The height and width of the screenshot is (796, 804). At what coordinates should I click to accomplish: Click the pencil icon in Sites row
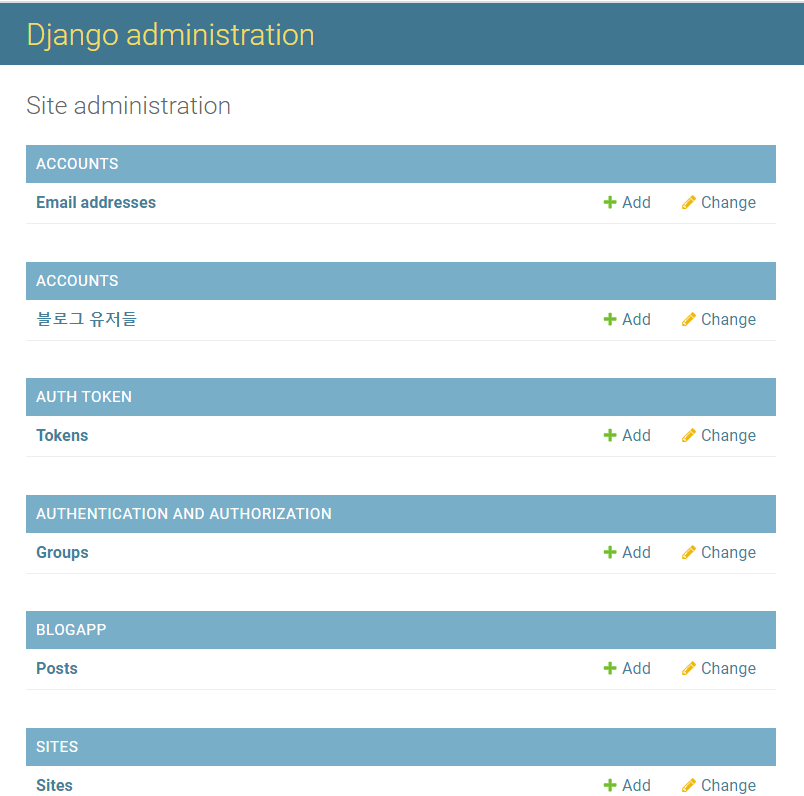(689, 785)
